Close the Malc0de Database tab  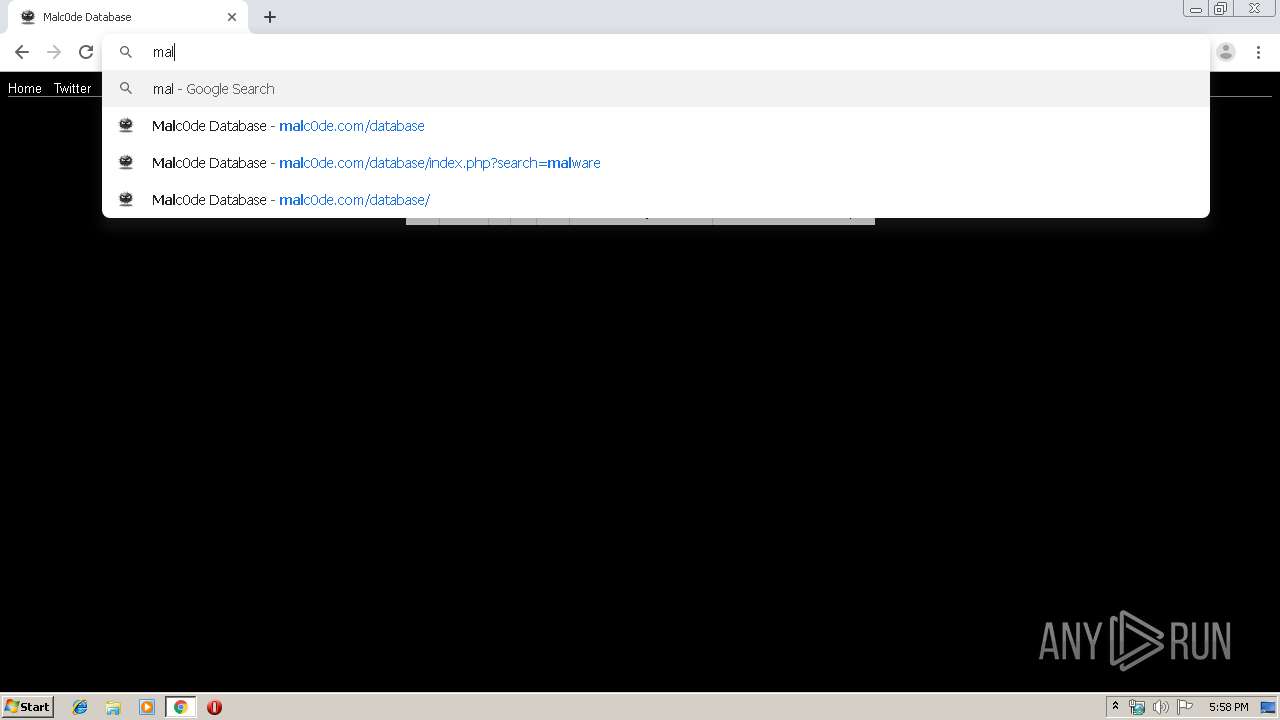(232, 17)
